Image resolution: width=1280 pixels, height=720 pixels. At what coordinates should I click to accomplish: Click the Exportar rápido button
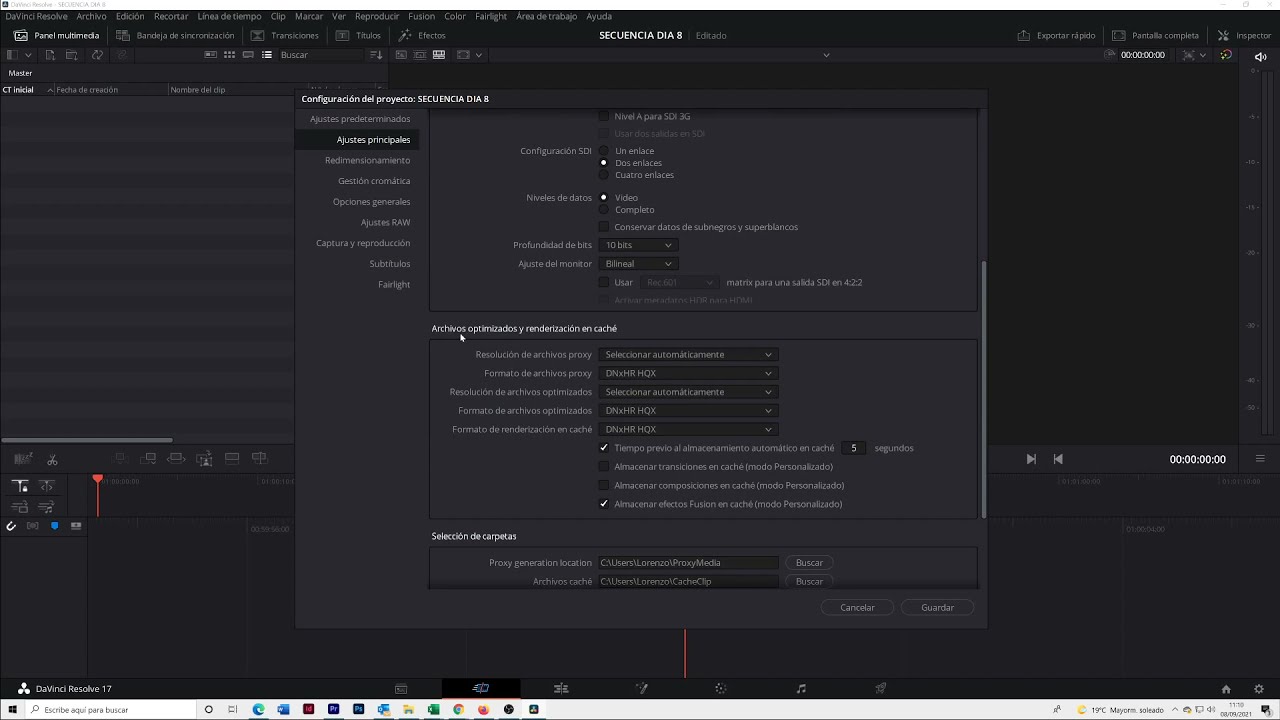1056,35
